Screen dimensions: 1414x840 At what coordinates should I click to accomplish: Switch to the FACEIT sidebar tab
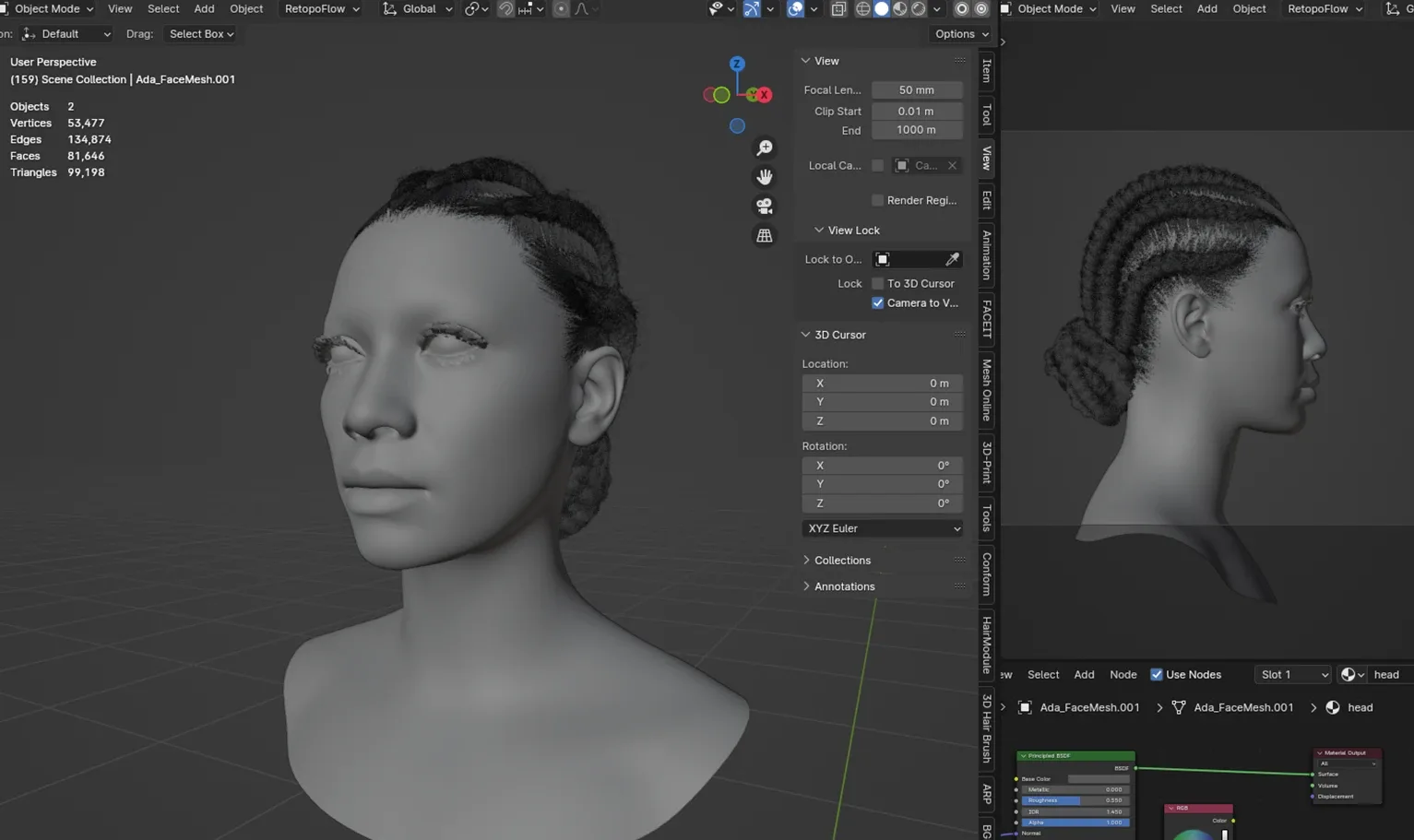click(x=987, y=318)
